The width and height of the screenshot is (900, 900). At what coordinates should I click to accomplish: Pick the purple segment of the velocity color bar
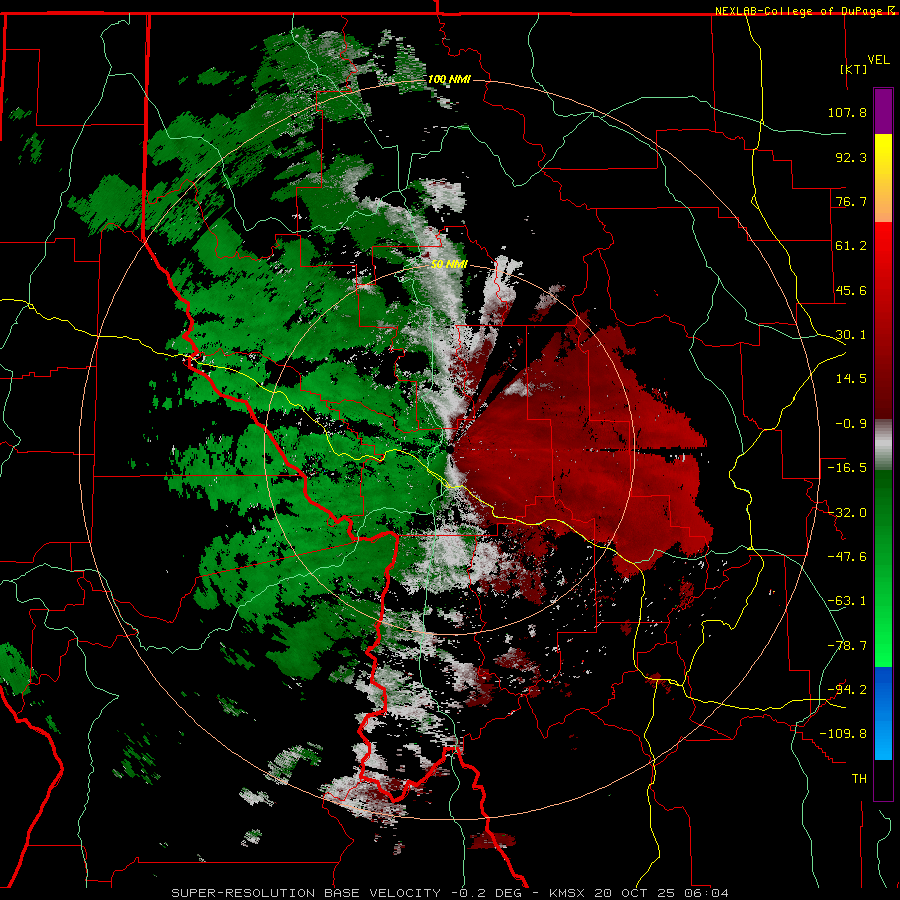pos(883,112)
